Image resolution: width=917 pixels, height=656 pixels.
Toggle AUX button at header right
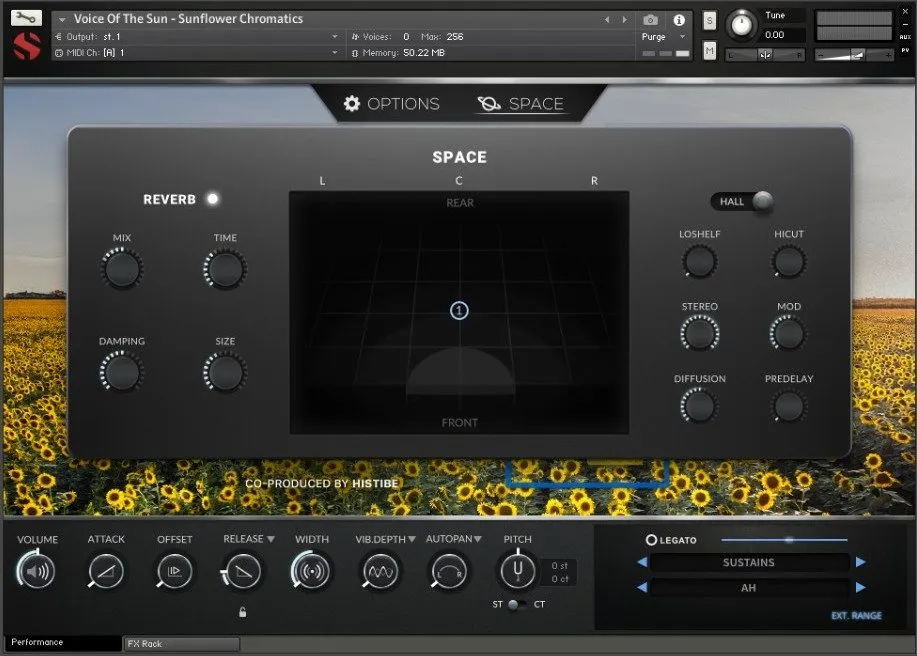click(905, 37)
